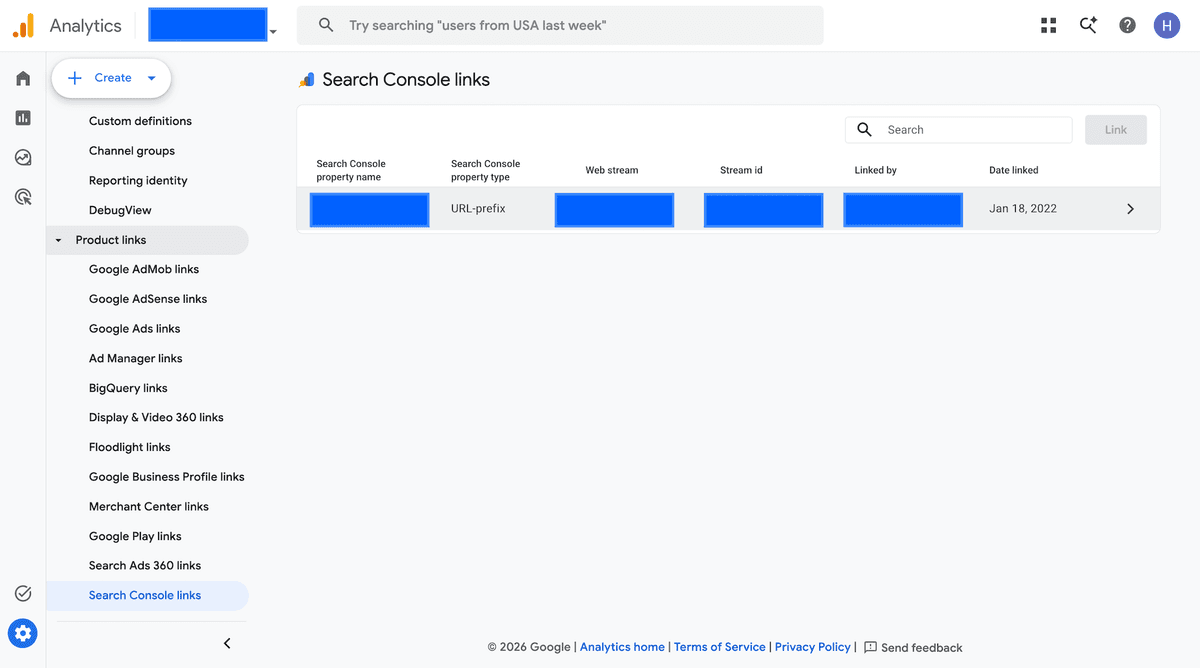Click the Linked by column header
The image size is (1200, 668).
click(x=876, y=170)
